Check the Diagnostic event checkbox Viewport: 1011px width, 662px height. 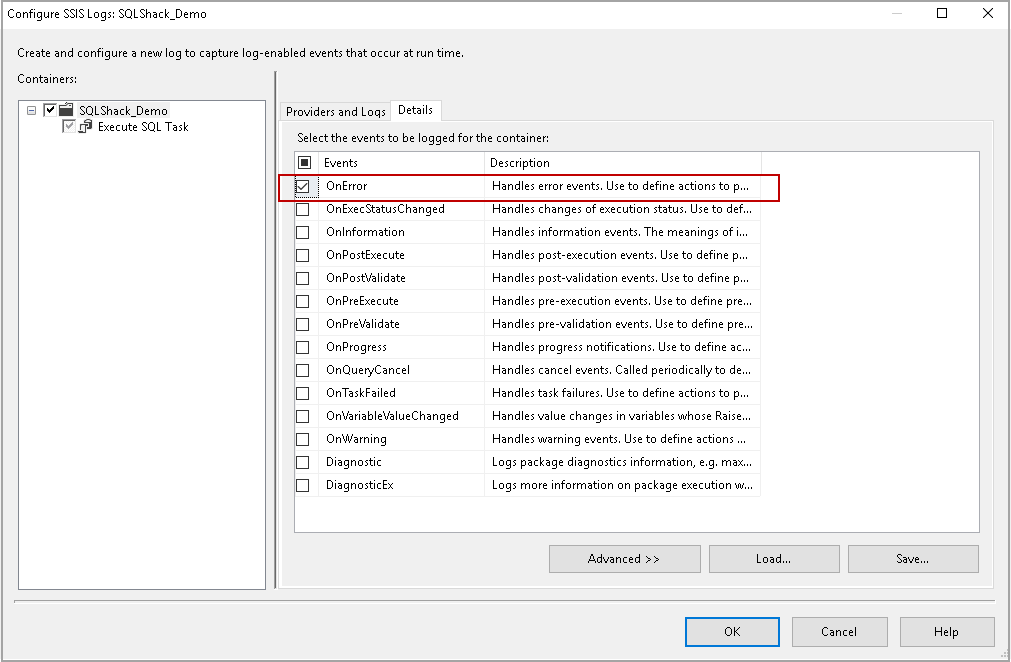[x=303, y=462]
